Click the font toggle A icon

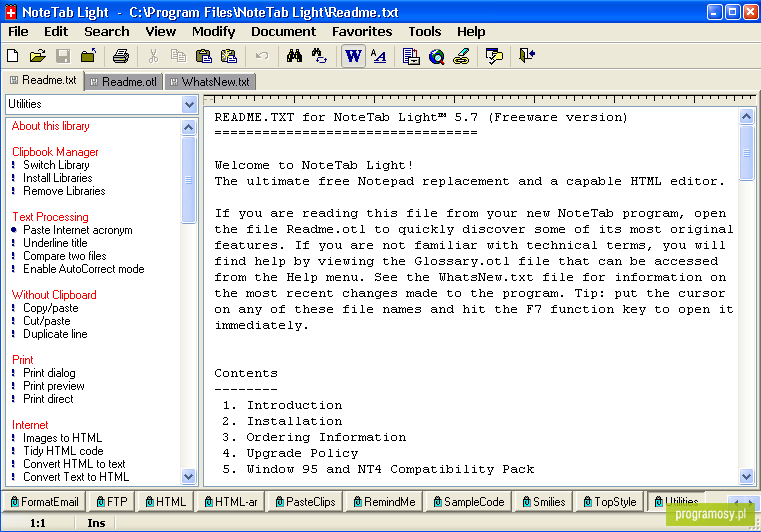click(379, 56)
